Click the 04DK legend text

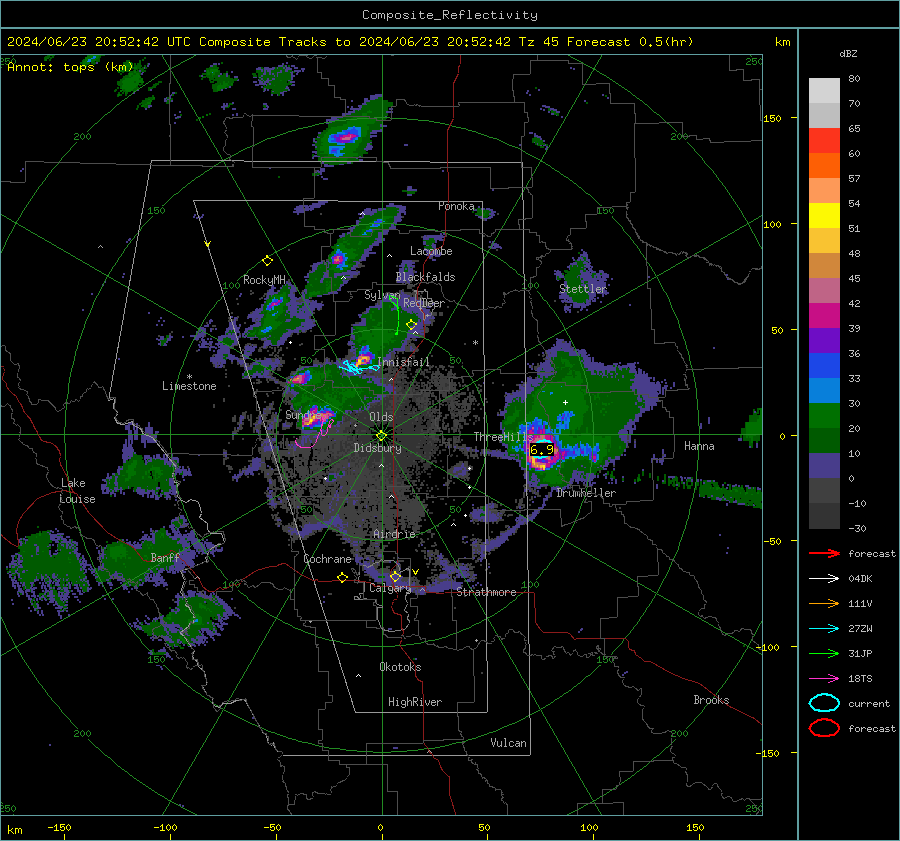(x=860, y=579)
